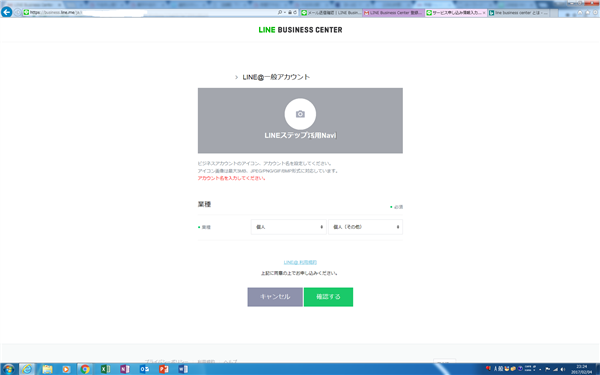600x375 pixels.
Task: Switch to the メール送信確認 tab
Action: click(331, 13)
